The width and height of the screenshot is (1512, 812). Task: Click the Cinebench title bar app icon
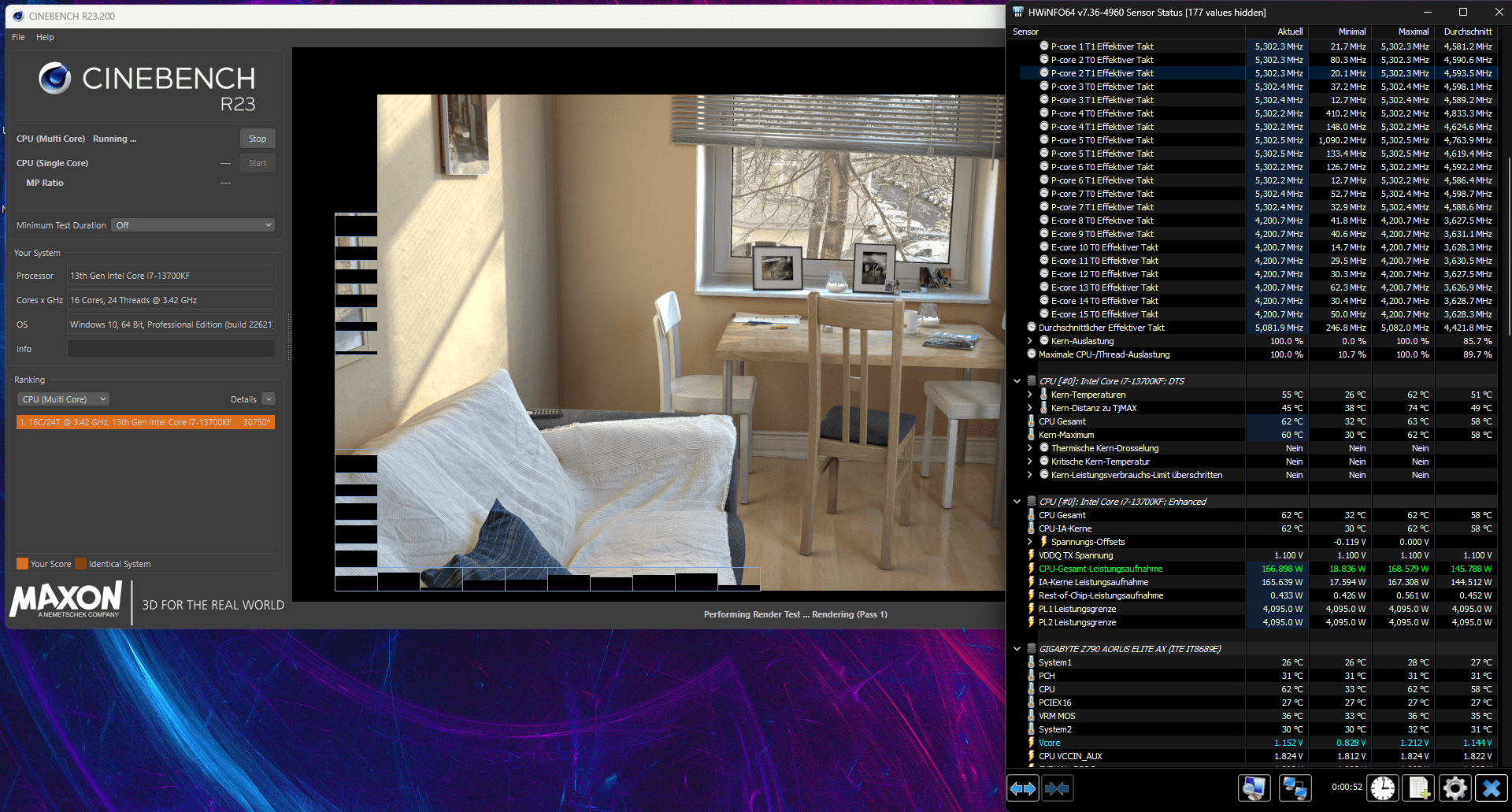[18, 16]
